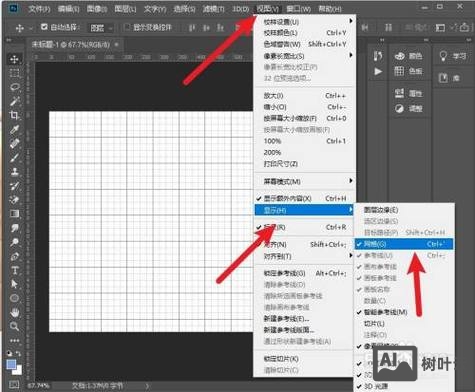Open the 图层 auto-select target dropdown

pyautogui.click(x=101, y=28)
